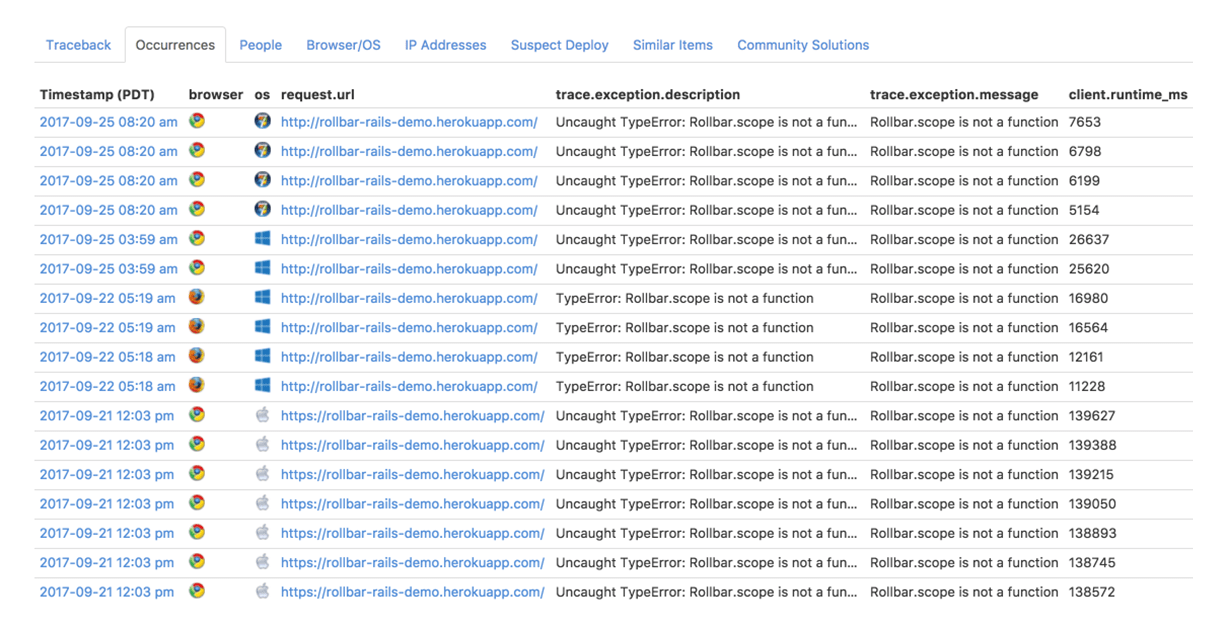Image resolution: width=1228 pixels, height=628 pixels.
Task: Click the Firefox icon in the 16980 runtime row
Action: coord(197,298)
